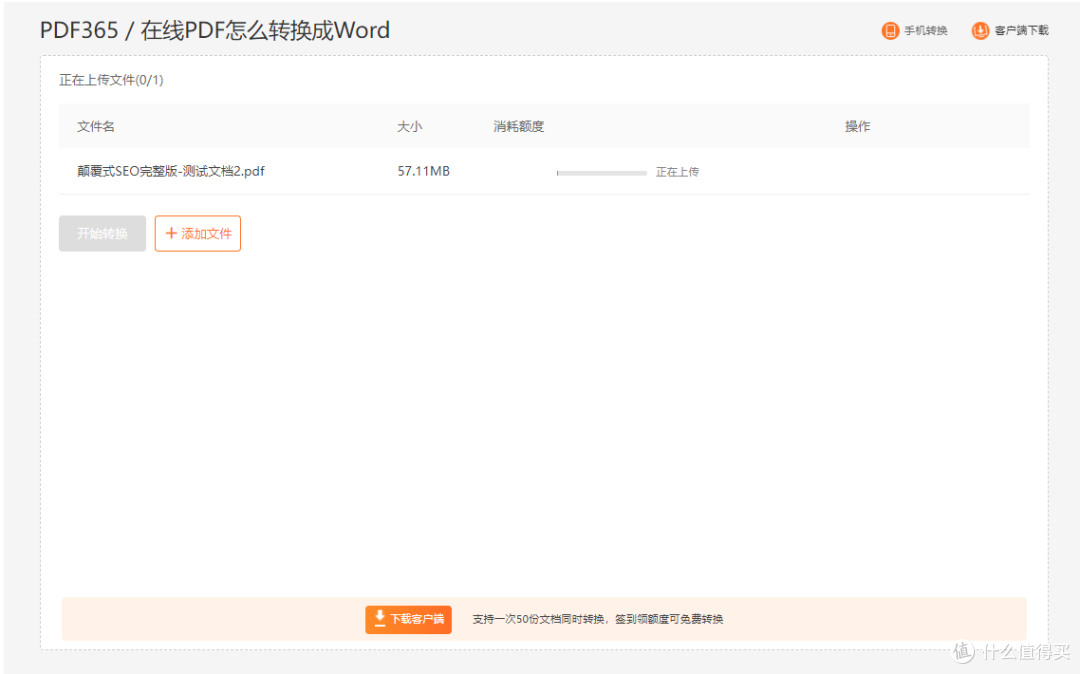The height and width of the screenshot is (674, 1080).
Task: Open the 手机转换 link text
Action: click(x=926, y=30)
